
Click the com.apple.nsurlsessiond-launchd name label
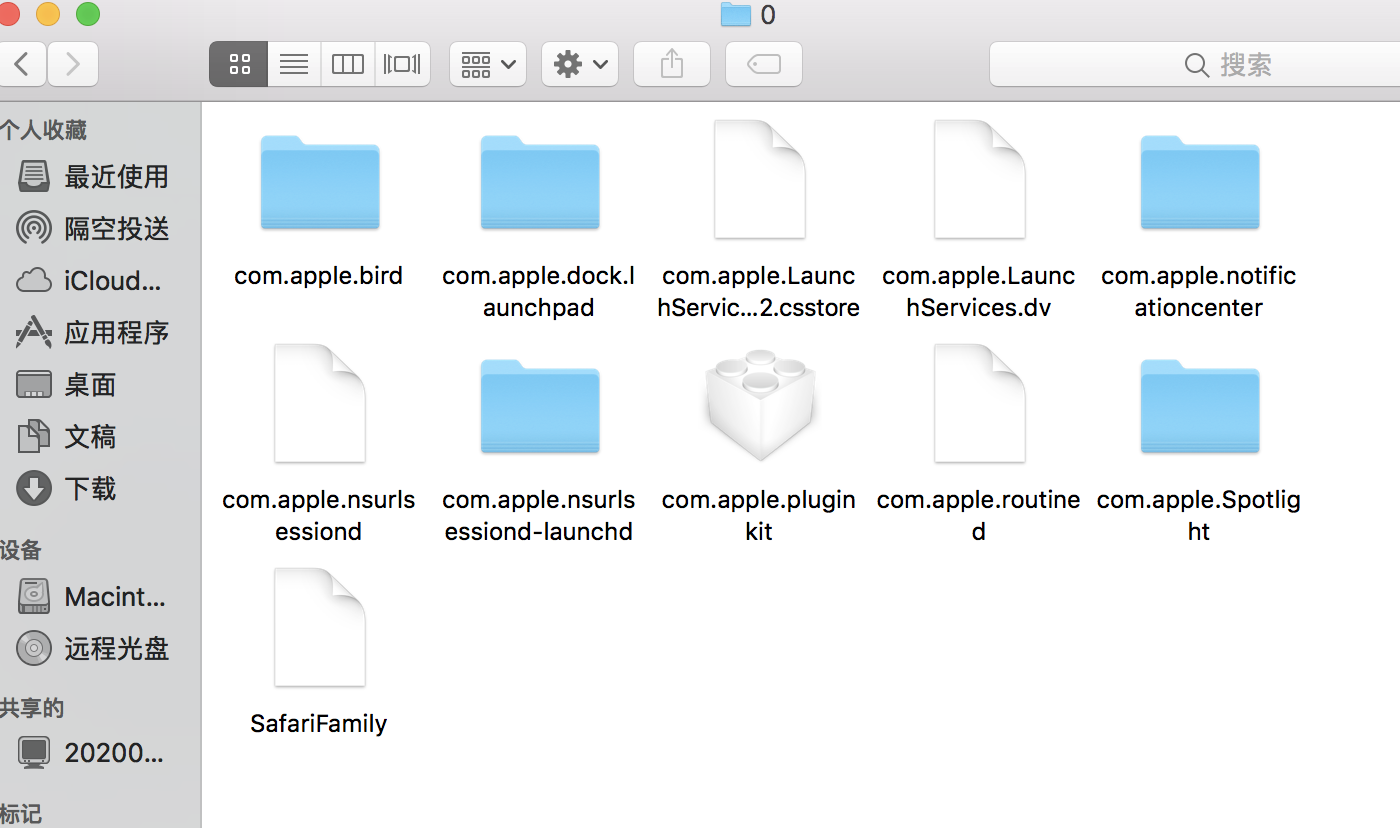539,515
